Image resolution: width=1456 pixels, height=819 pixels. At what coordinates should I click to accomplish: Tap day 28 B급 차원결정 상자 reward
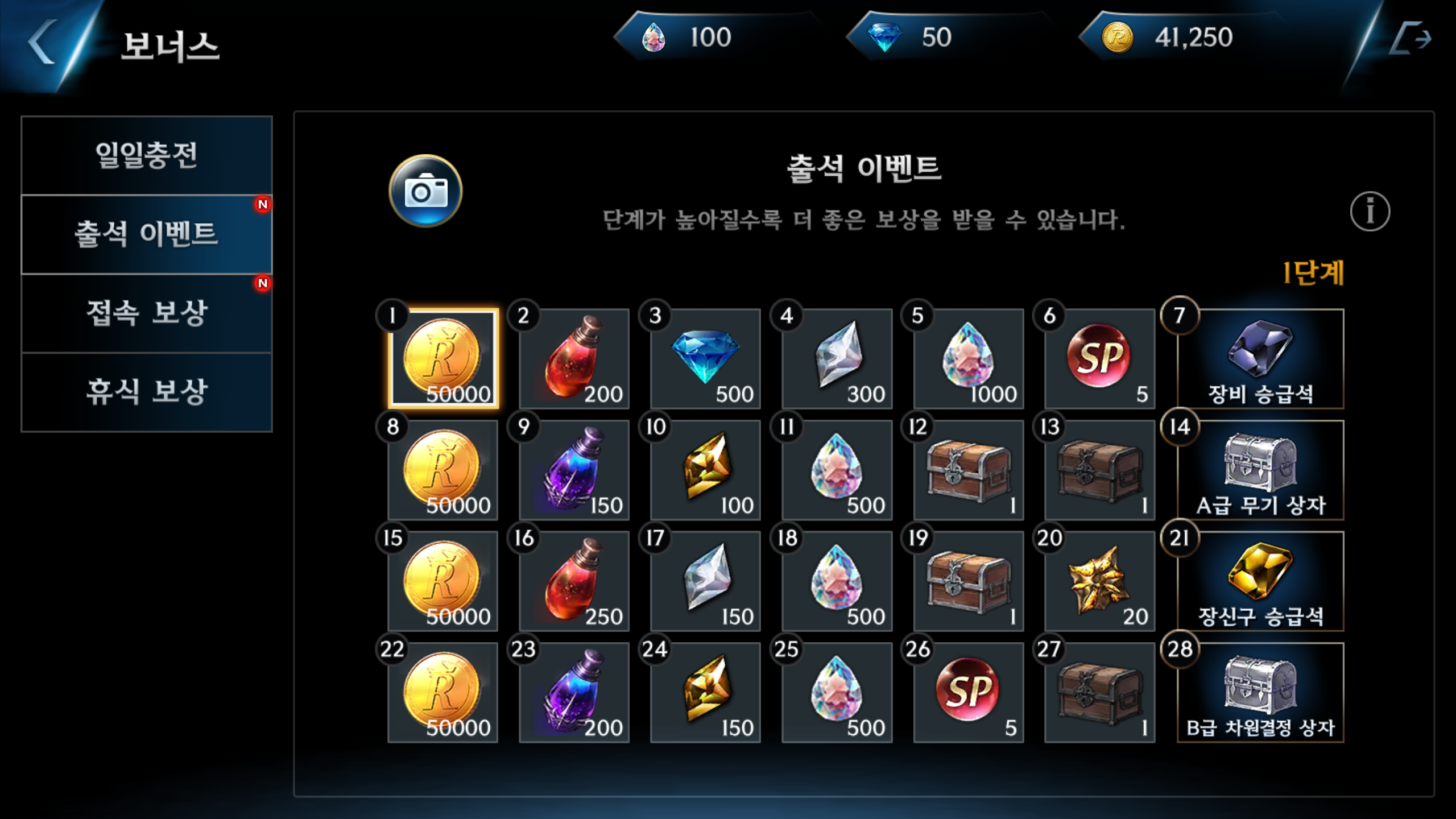(1260, 692)
